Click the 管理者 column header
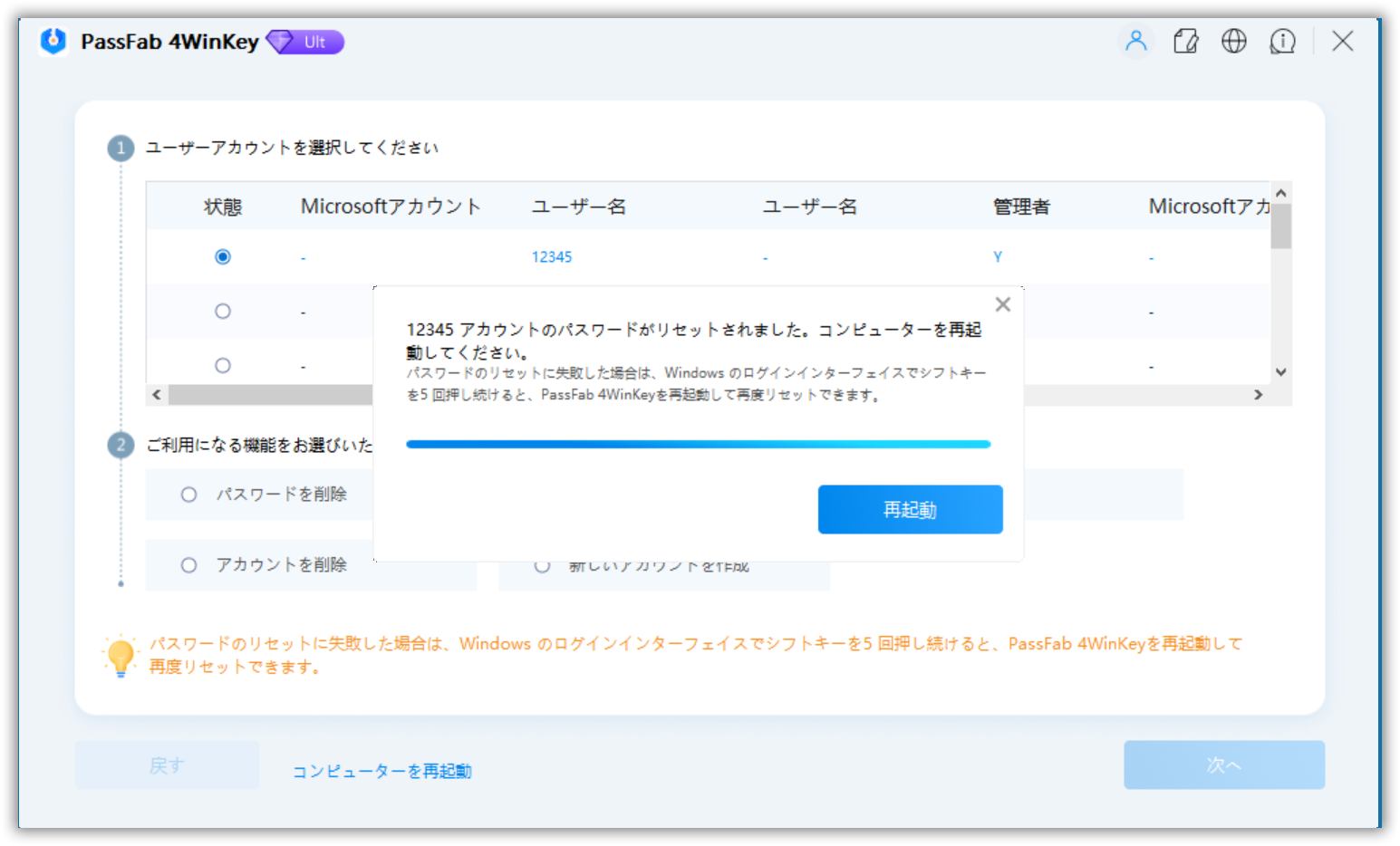This screenshot has width=1400, height=846. [1021, 206]
